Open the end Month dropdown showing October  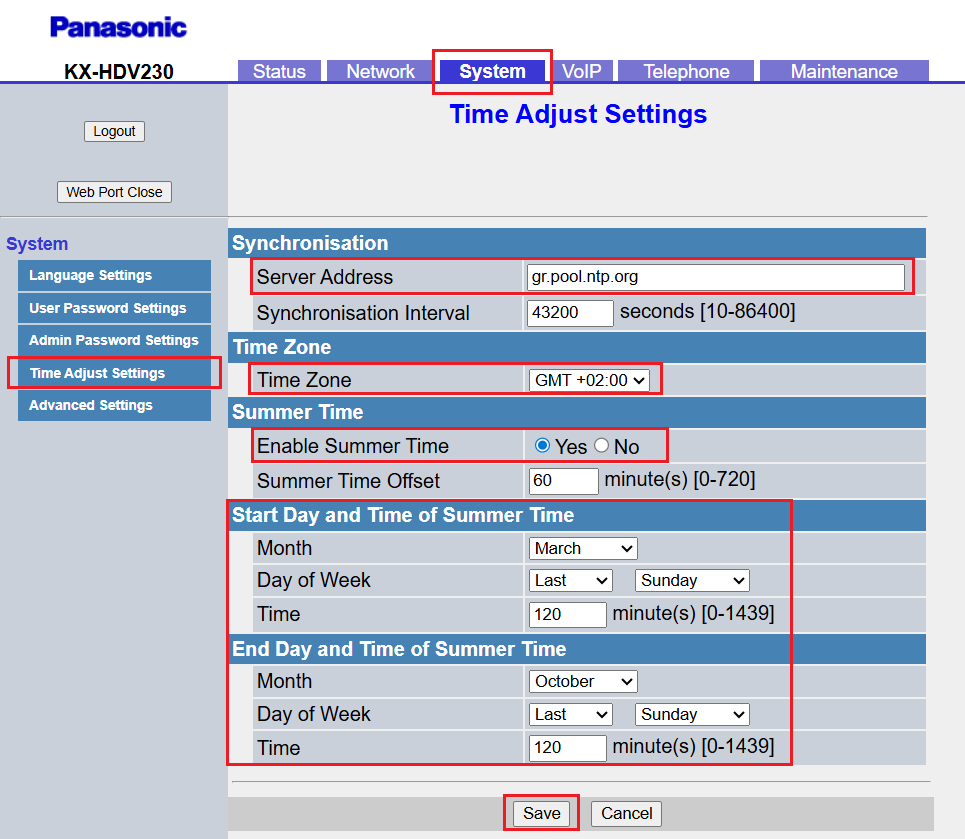(x=583, y=681)
